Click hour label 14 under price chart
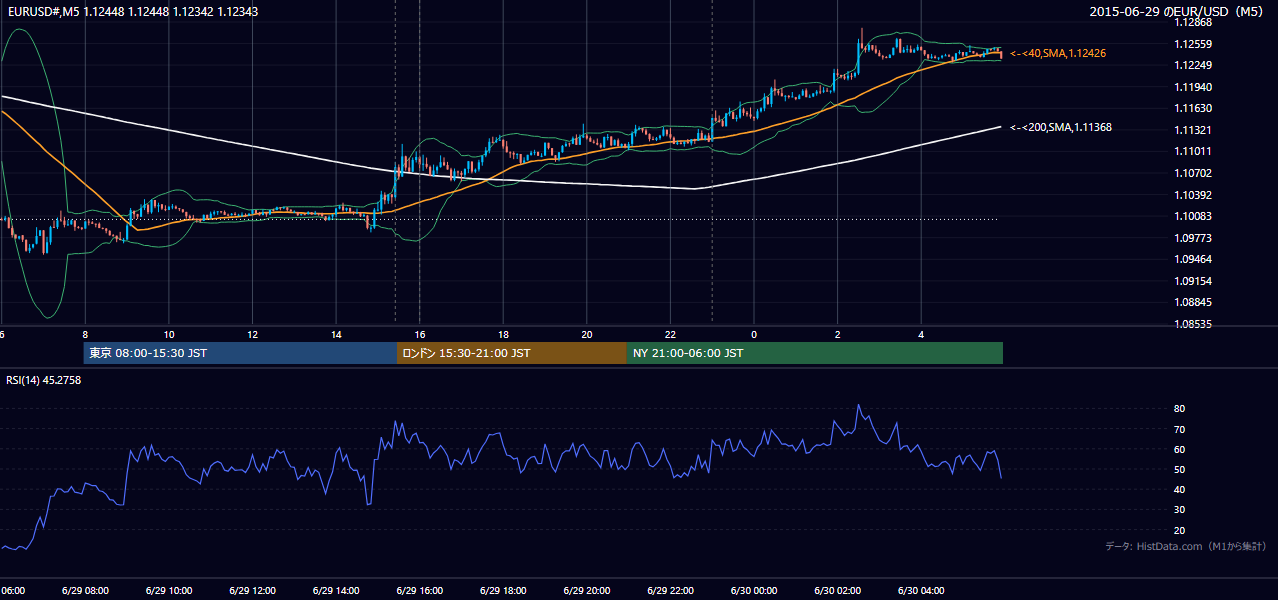 (x=336, y=334)
